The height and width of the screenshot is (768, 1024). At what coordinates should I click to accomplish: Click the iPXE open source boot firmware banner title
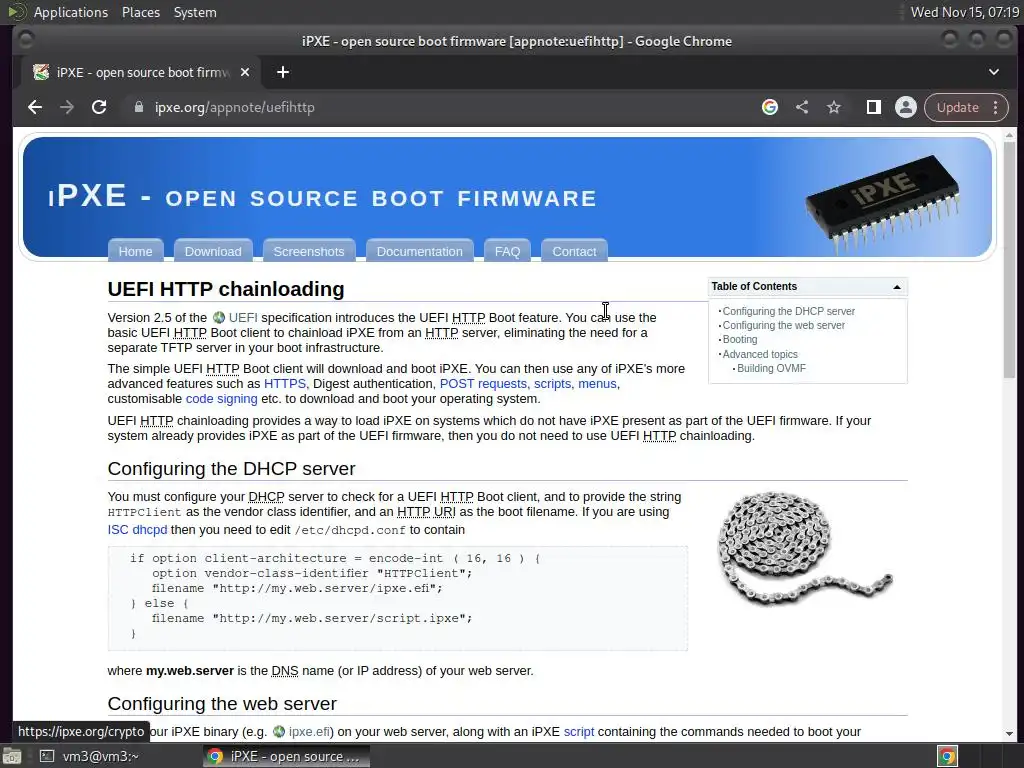click(322, 197)
